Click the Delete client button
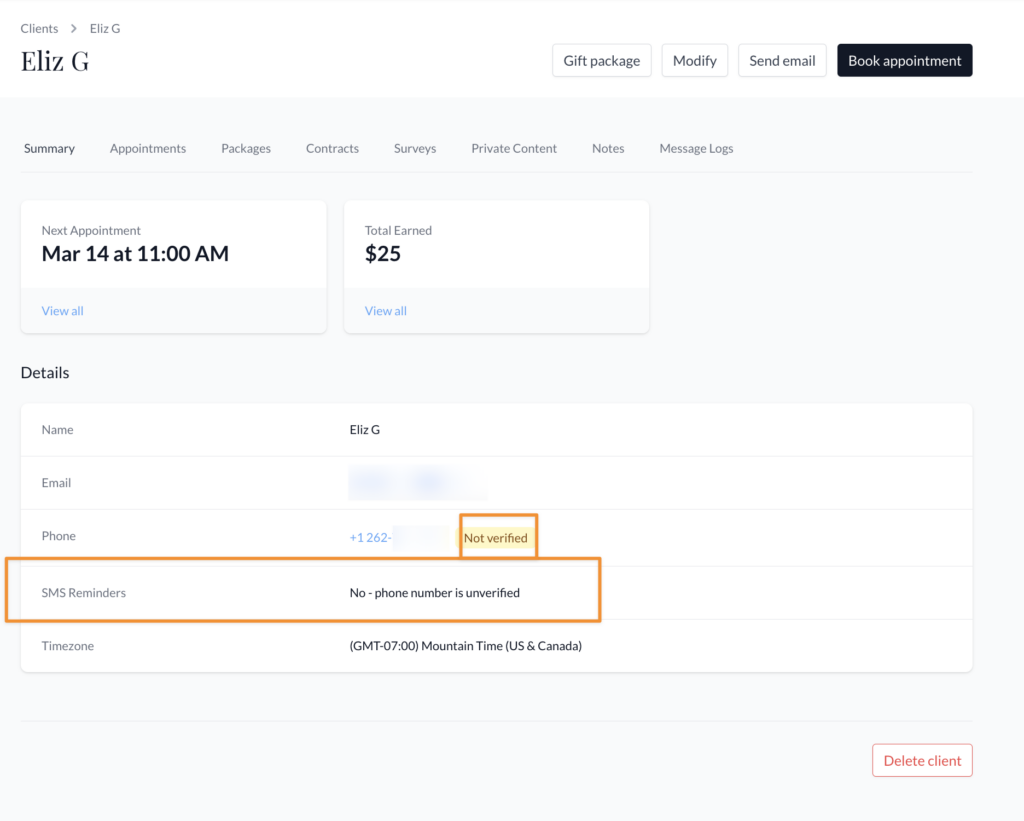 921,761
